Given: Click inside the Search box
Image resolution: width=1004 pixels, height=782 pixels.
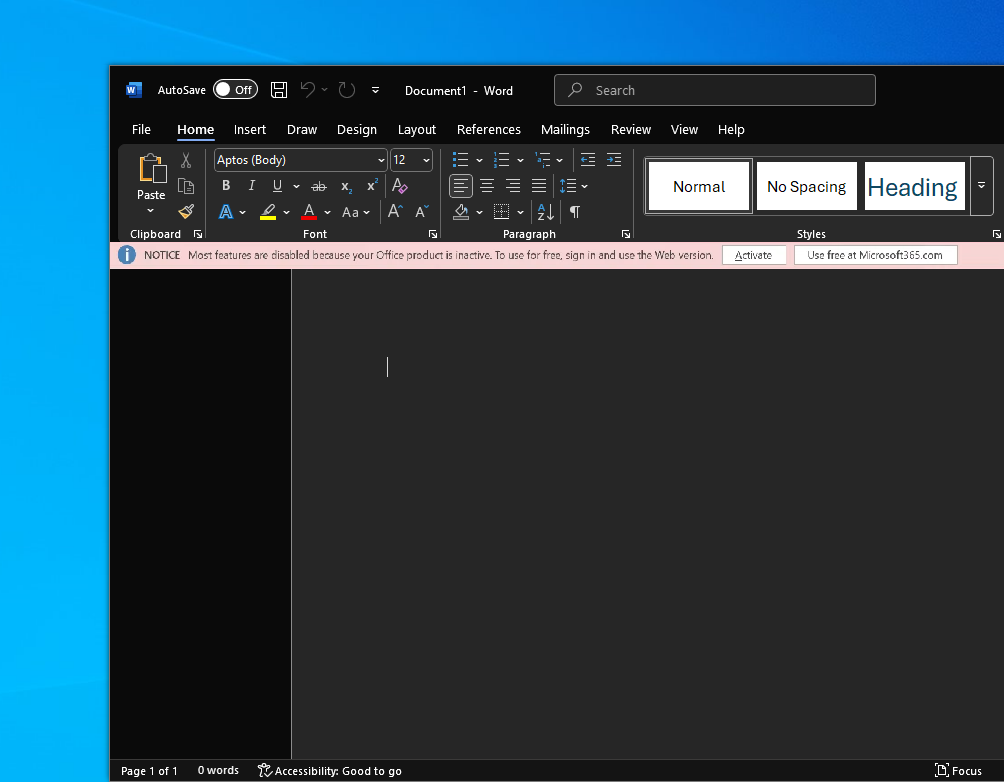Looking at the screenshot, I should pos(715,90).
